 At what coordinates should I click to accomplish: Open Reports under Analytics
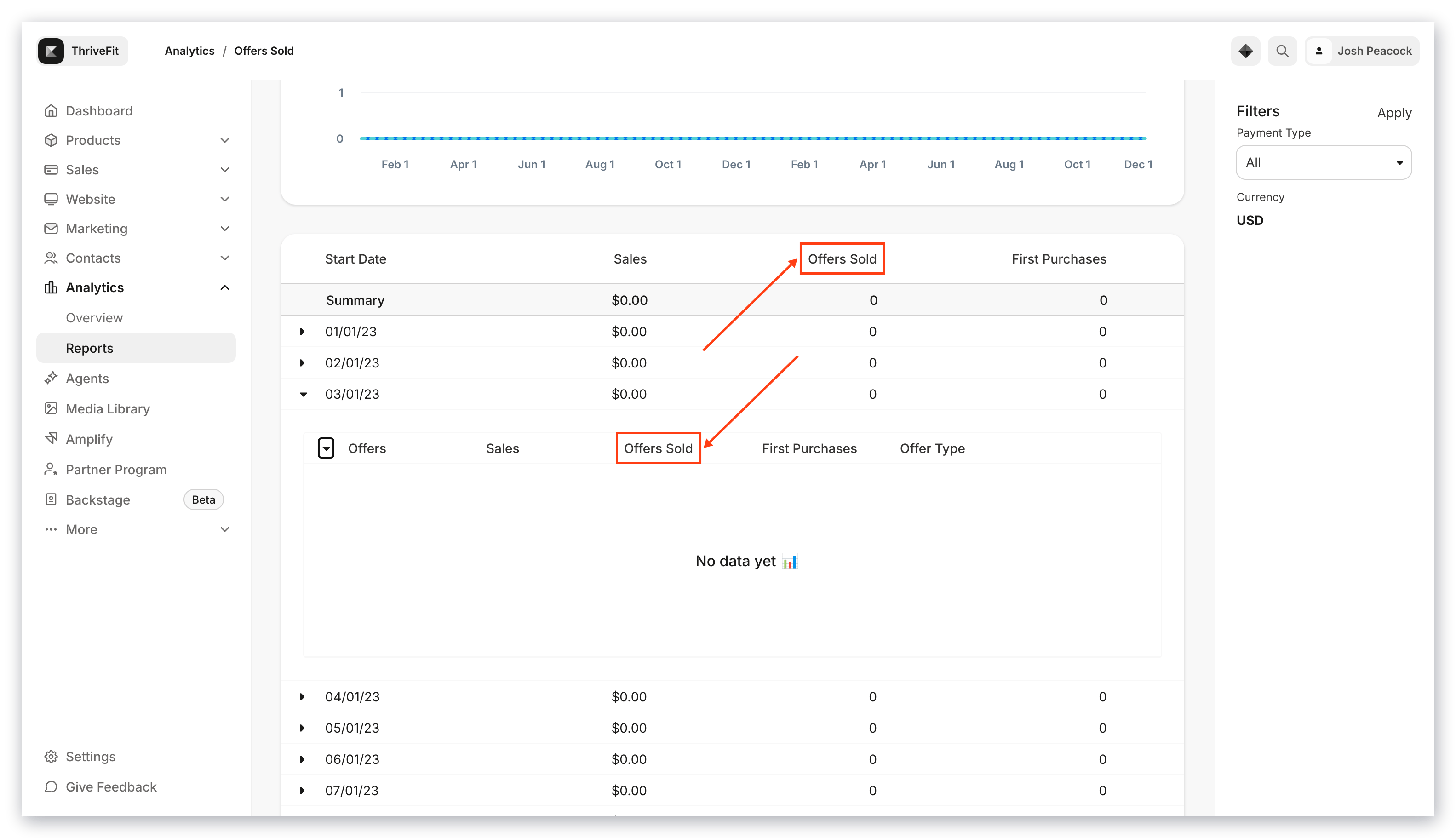click(136, 348)
